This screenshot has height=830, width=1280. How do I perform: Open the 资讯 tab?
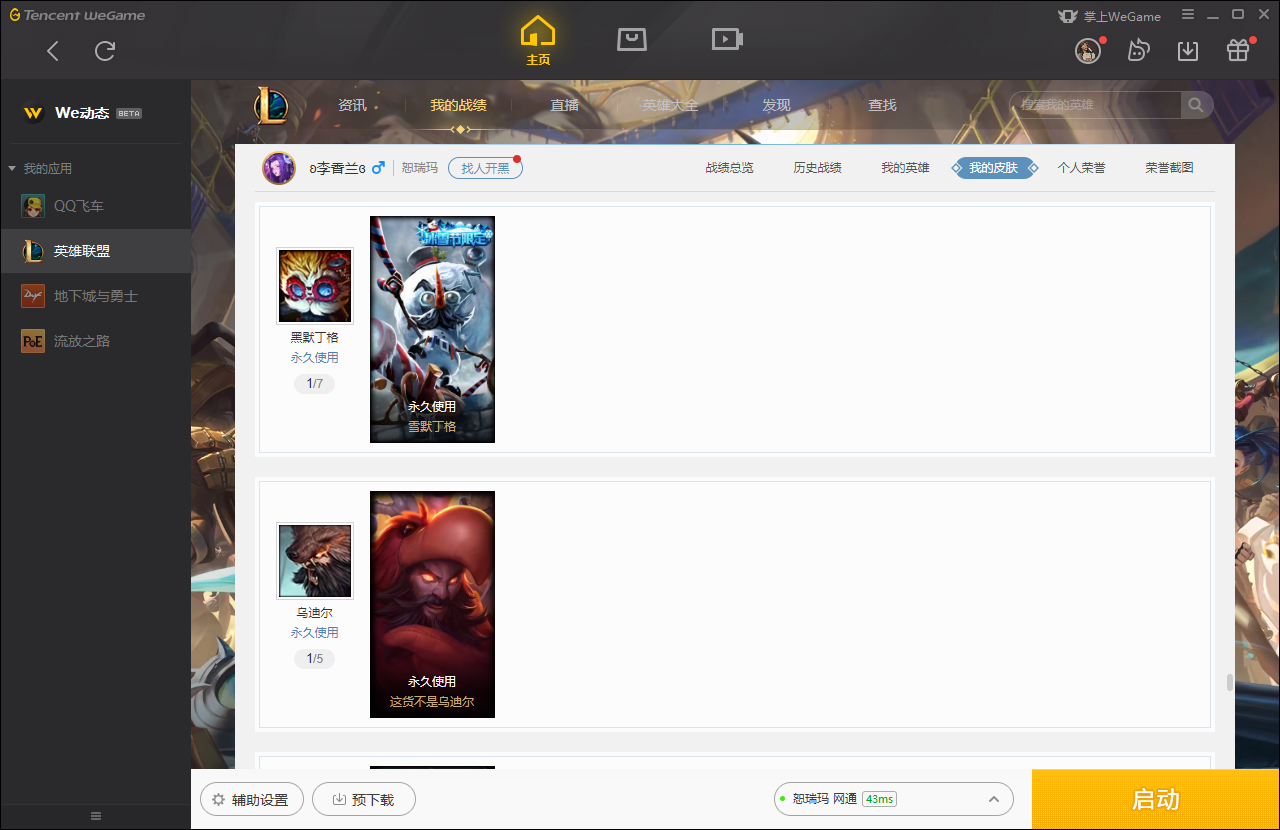(x=352, y=105)
